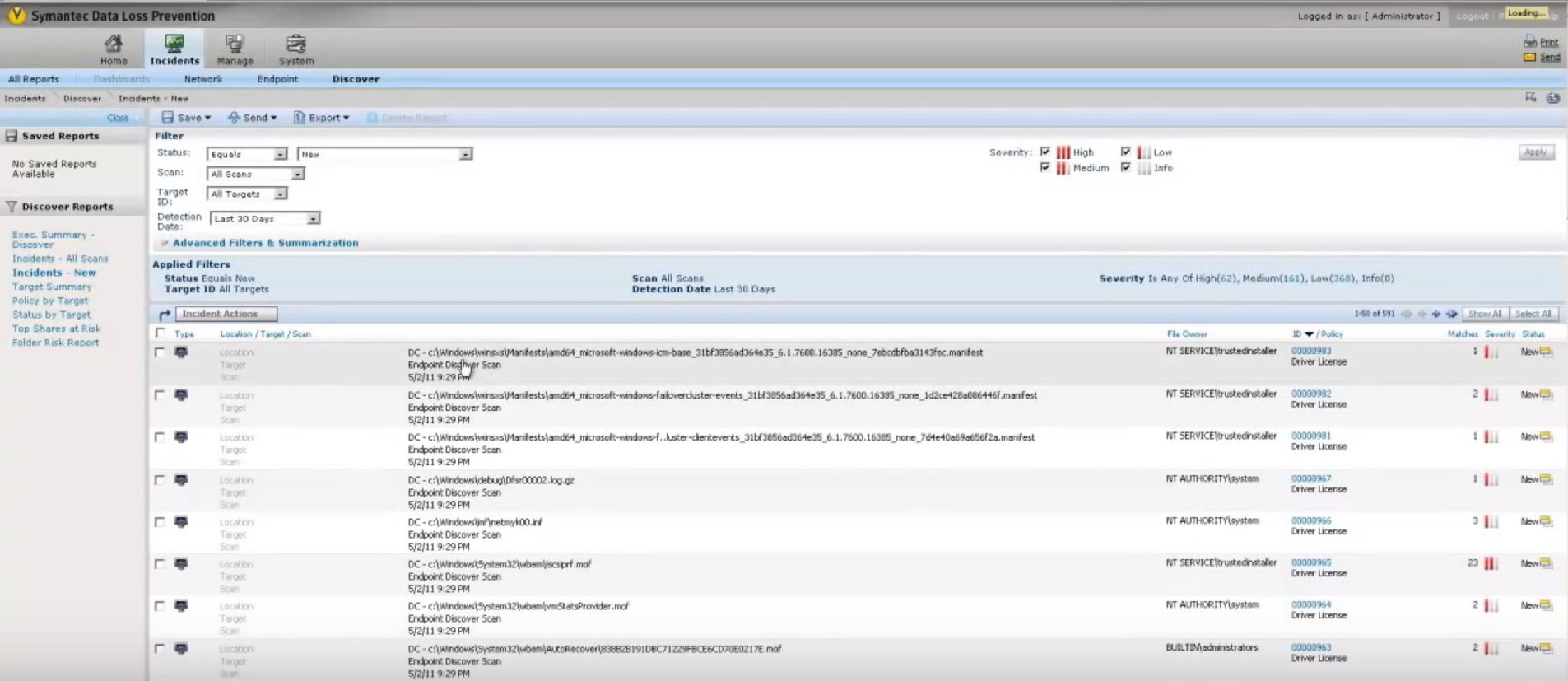
Task: Open the Target ID 'All Targets' dropdown
Action: tap(247, 194)
